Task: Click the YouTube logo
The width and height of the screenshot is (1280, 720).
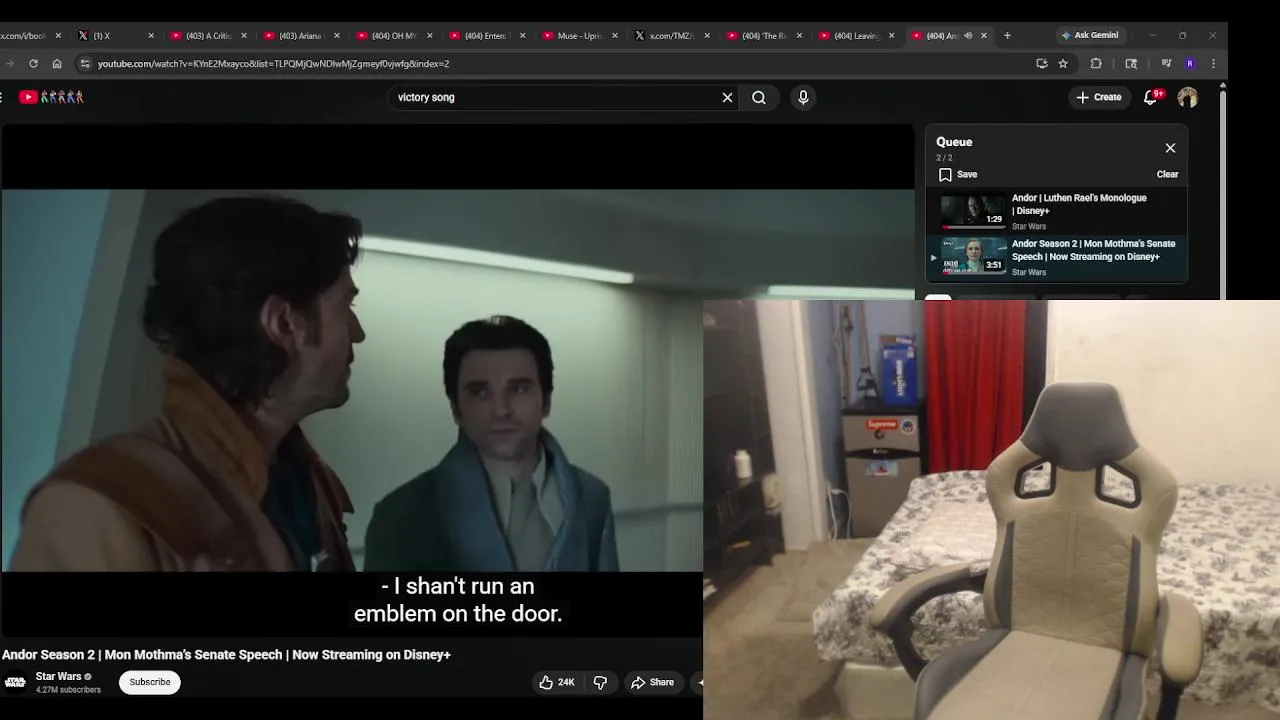Action: (x=51, y=97)
